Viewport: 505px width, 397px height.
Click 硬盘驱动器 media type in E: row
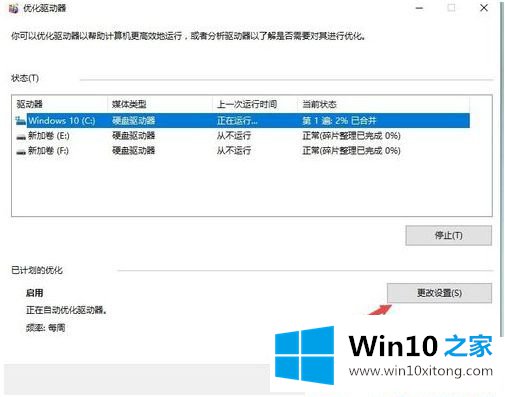(133, 136)
